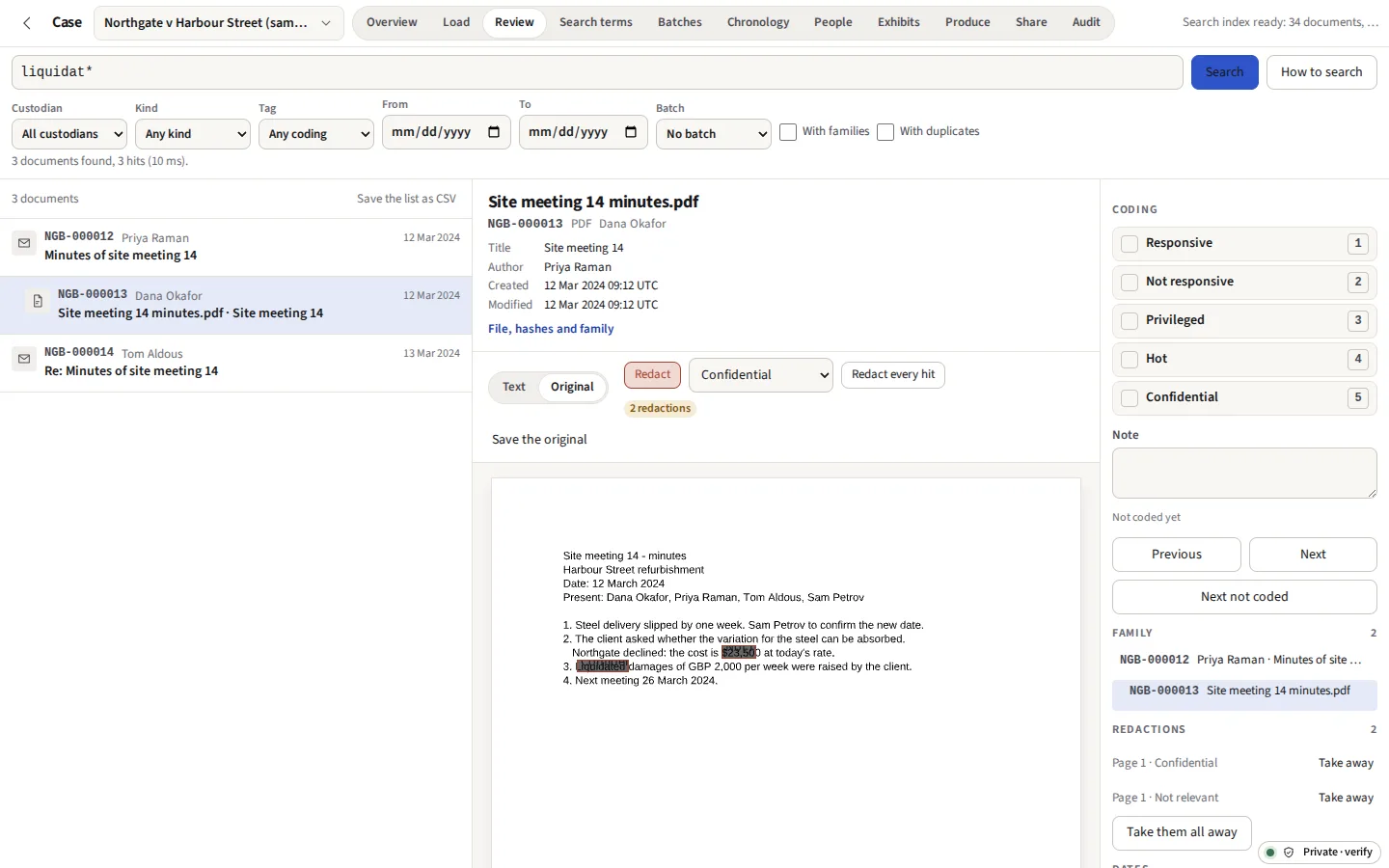Take away the Page 1 Confidential redaction

1346,763
